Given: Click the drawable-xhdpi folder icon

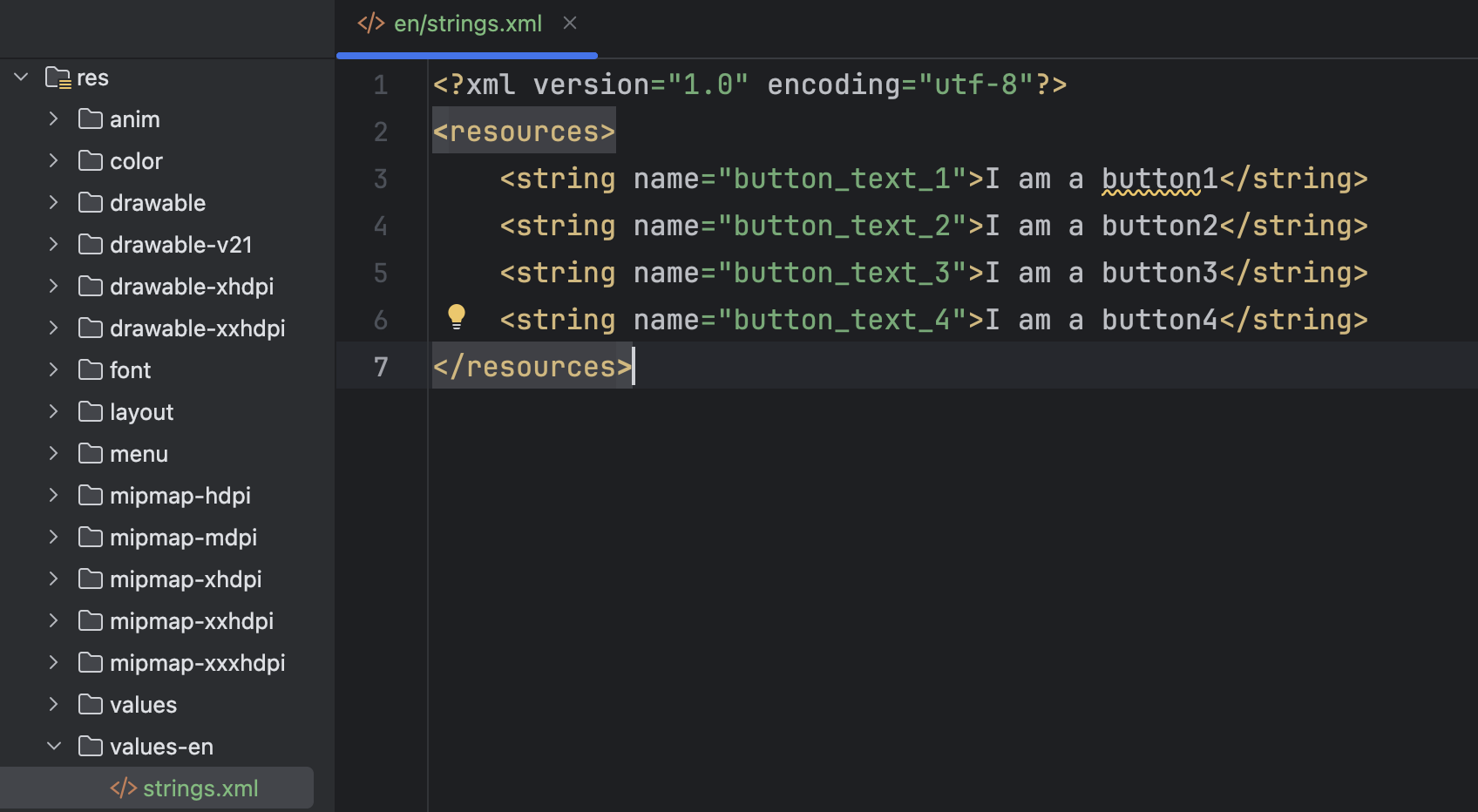Looking at the screenshot, I should [x=91, y=286].
